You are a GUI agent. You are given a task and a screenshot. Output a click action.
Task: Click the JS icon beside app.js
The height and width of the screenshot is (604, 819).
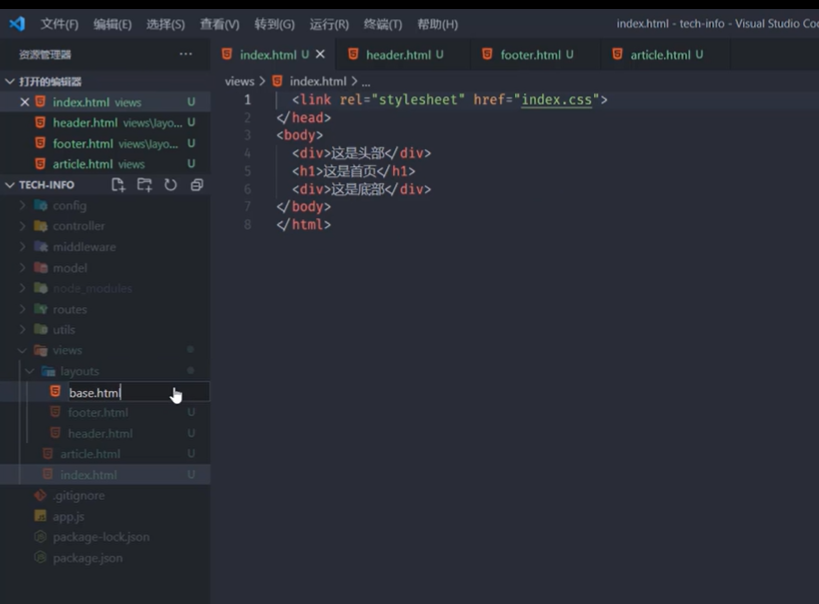[40, 516]
